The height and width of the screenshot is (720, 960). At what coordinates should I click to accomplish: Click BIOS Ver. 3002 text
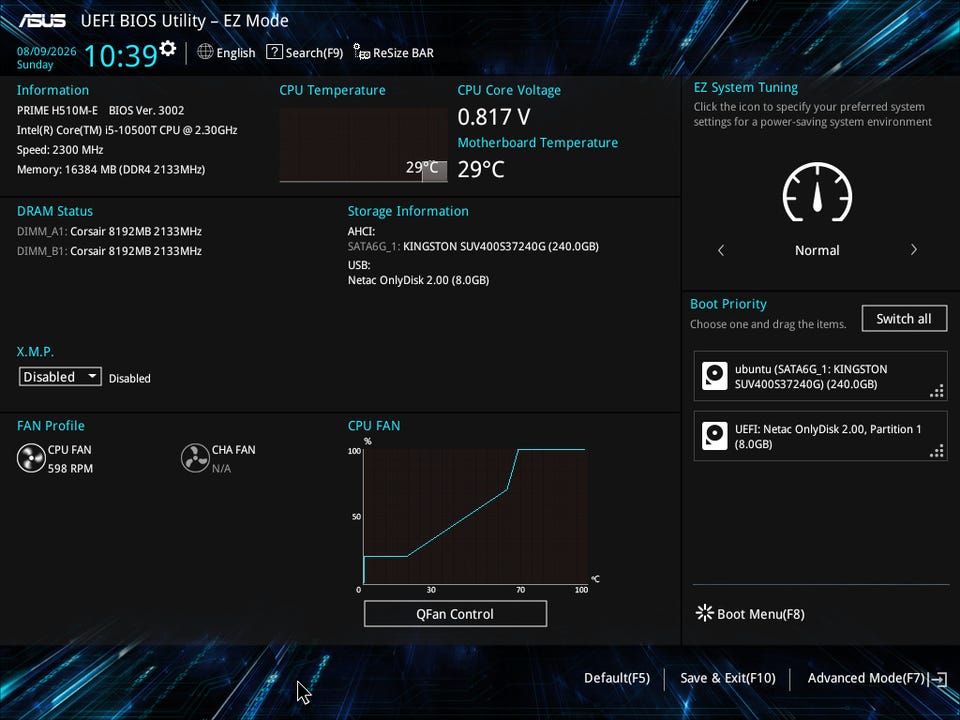tap(146, 110)
